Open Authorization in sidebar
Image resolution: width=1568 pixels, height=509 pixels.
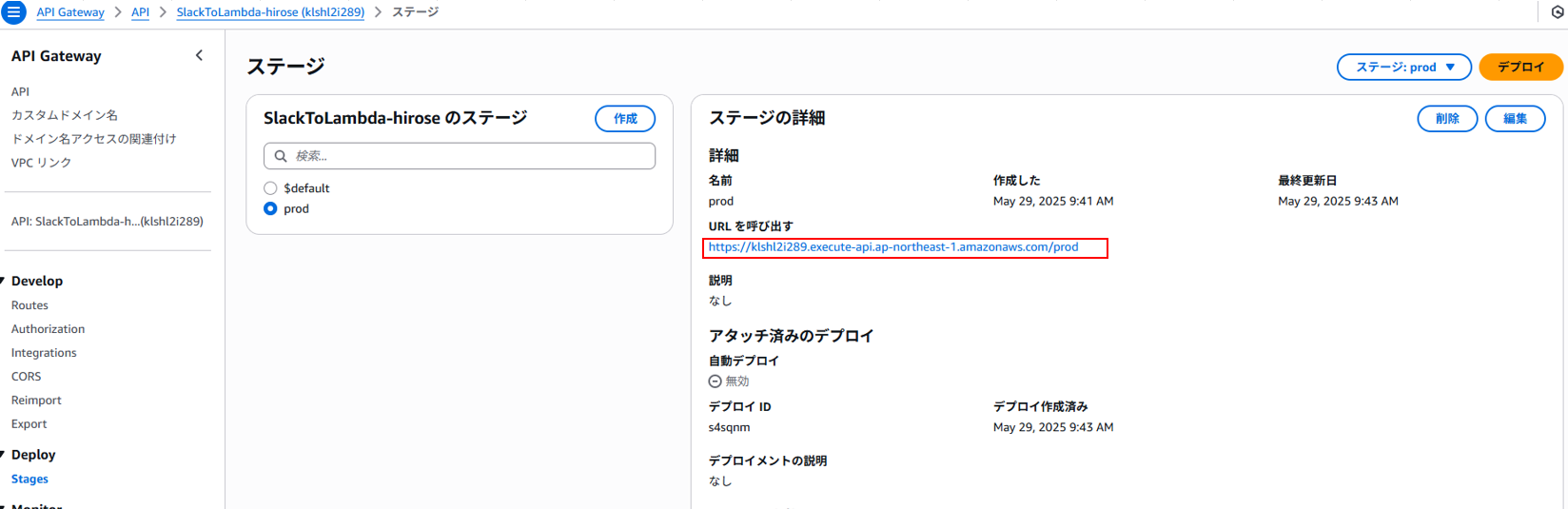[48, 329]
